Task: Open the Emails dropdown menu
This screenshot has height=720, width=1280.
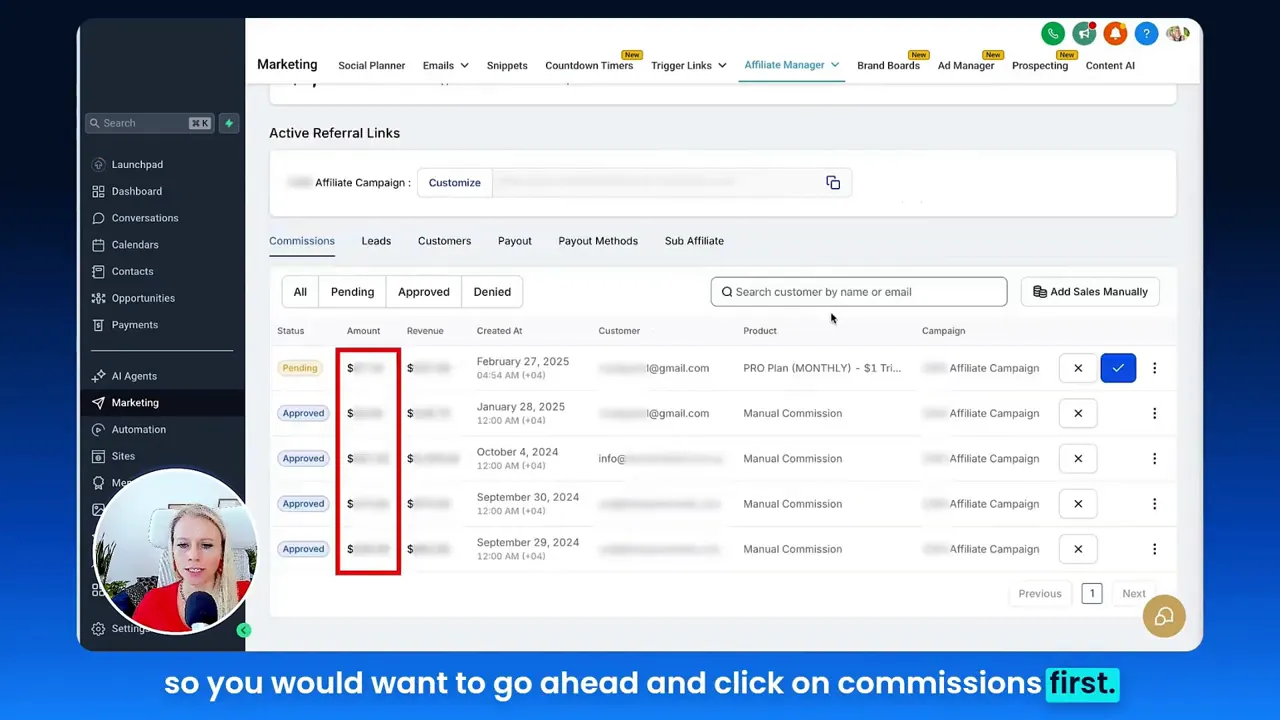Action: (x=444, y=65)
